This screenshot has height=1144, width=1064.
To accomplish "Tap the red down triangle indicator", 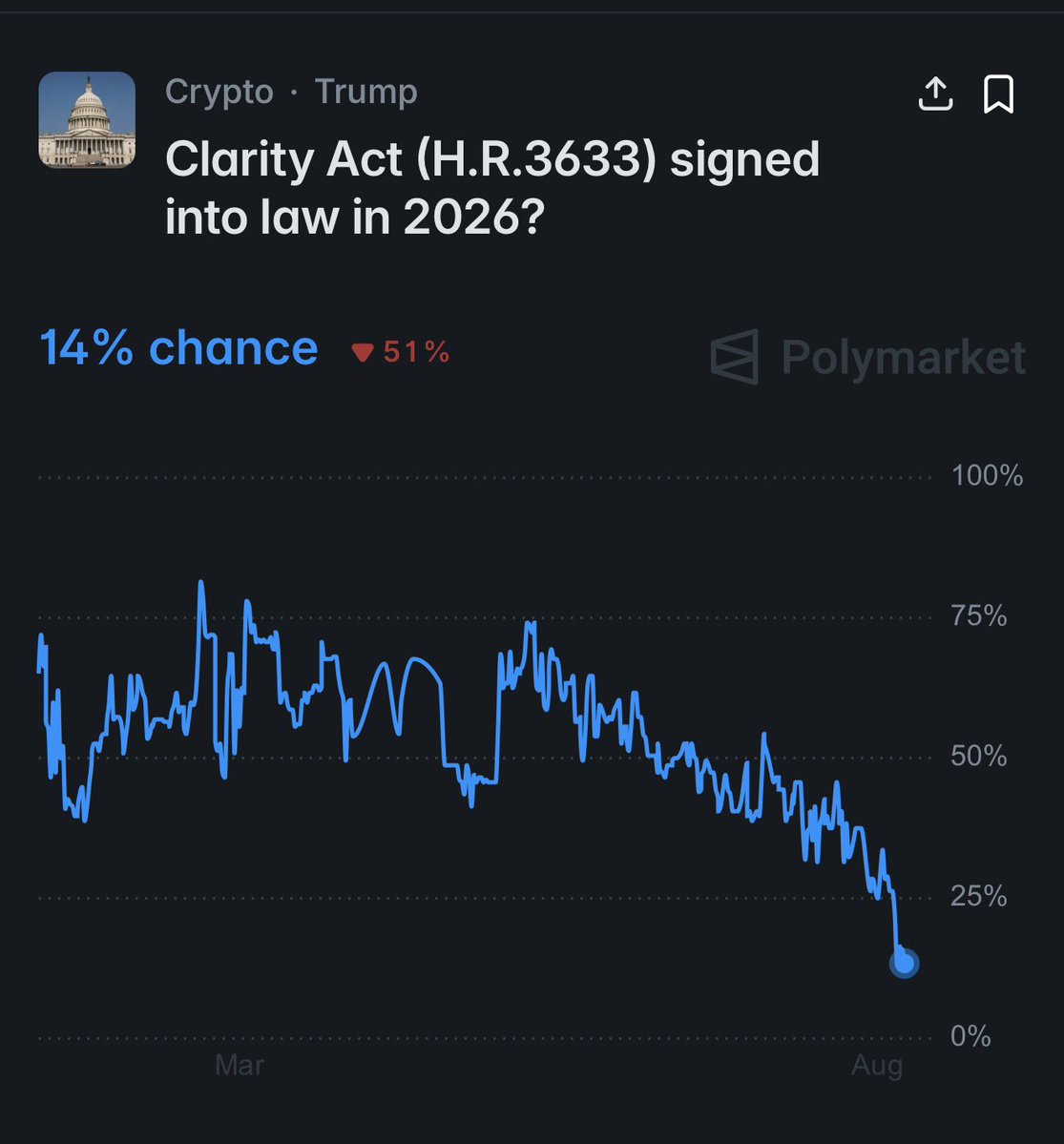I will click(363, 352).
